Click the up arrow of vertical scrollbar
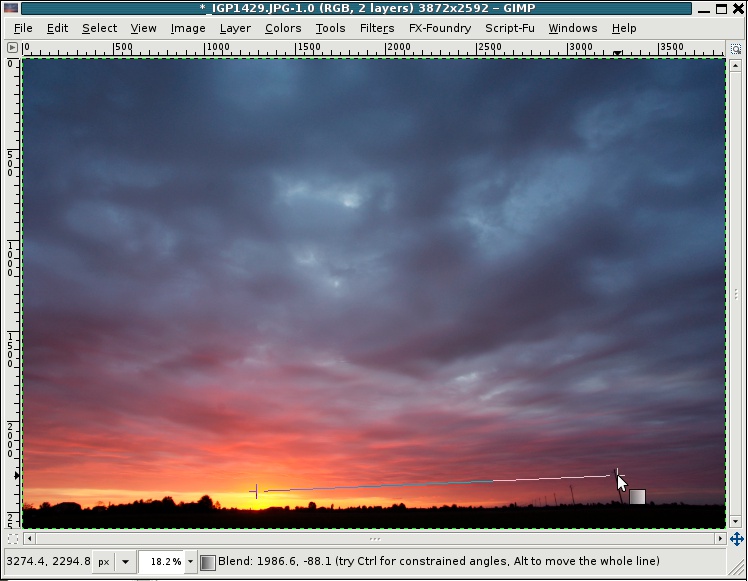 [x=736, y=65]
